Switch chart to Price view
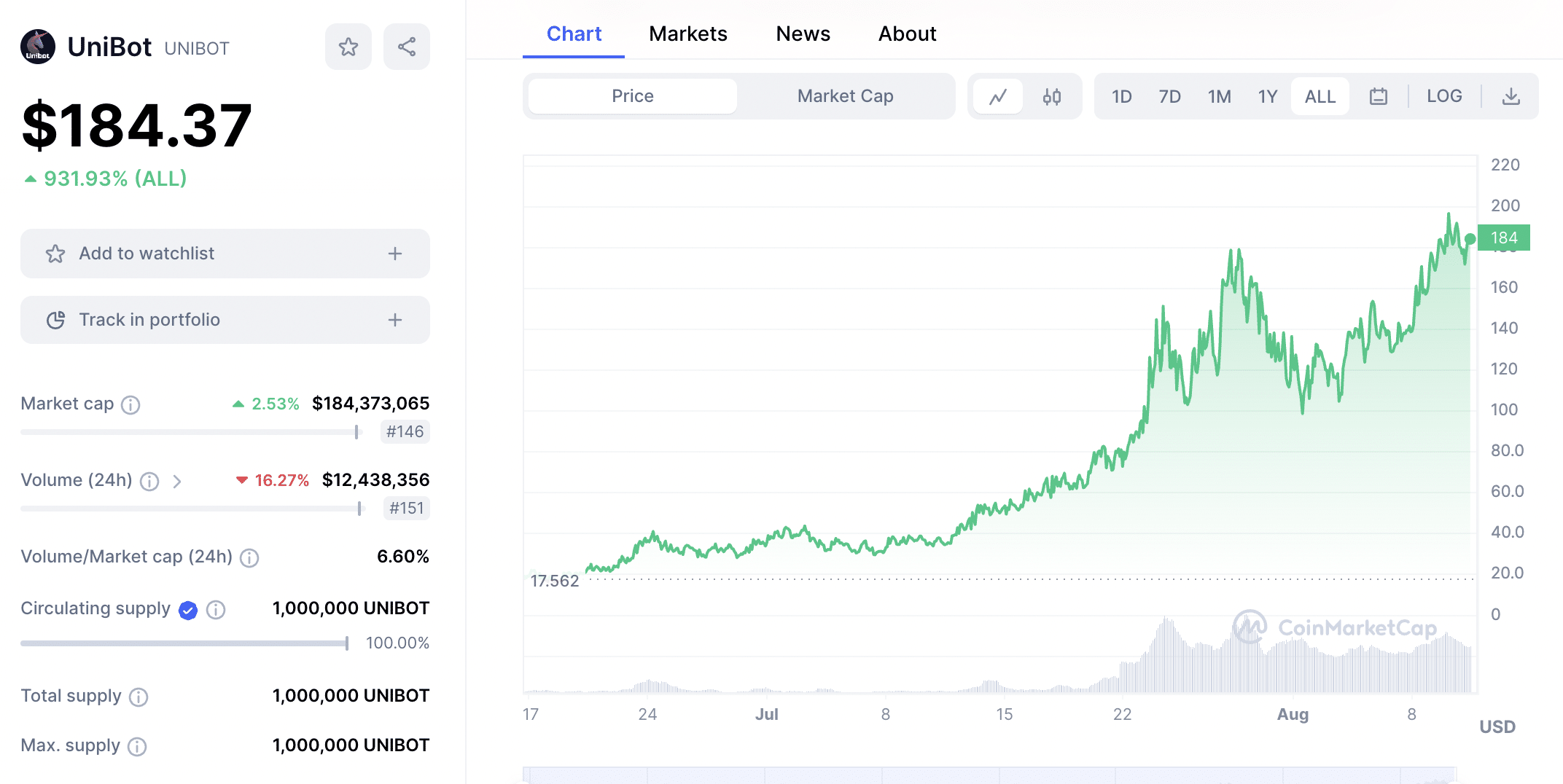The image size is (1563, 784). pos(633,96)
